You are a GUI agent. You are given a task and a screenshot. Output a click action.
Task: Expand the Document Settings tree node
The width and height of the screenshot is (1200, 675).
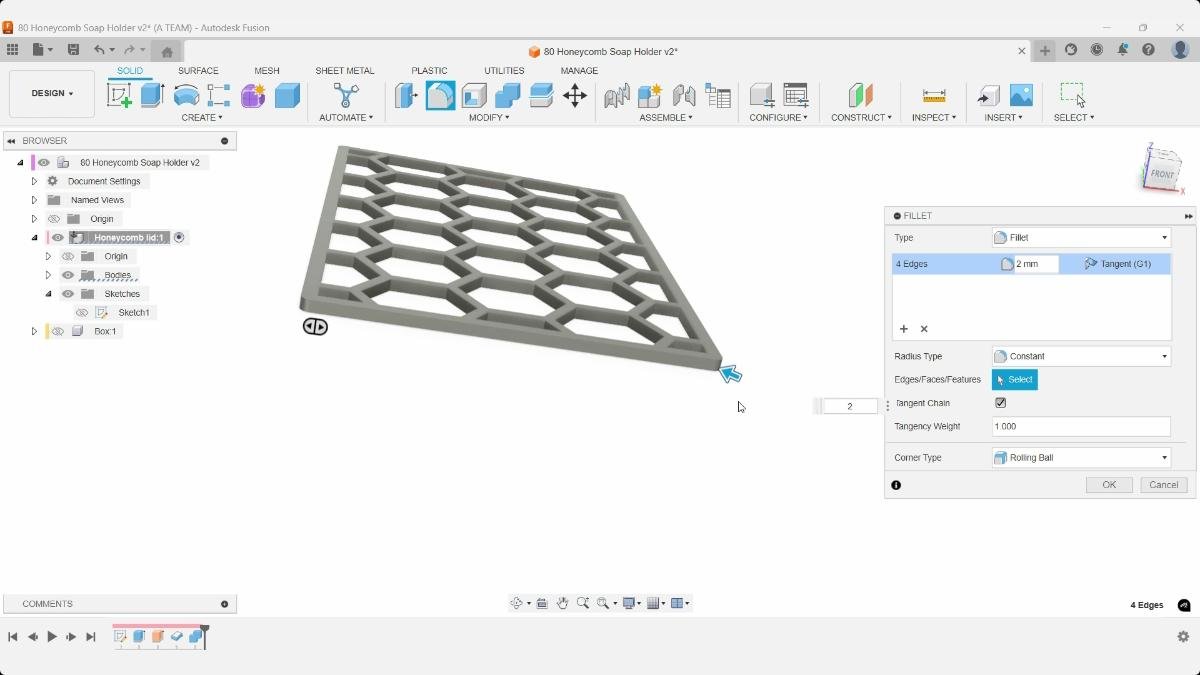pos(34,182)
